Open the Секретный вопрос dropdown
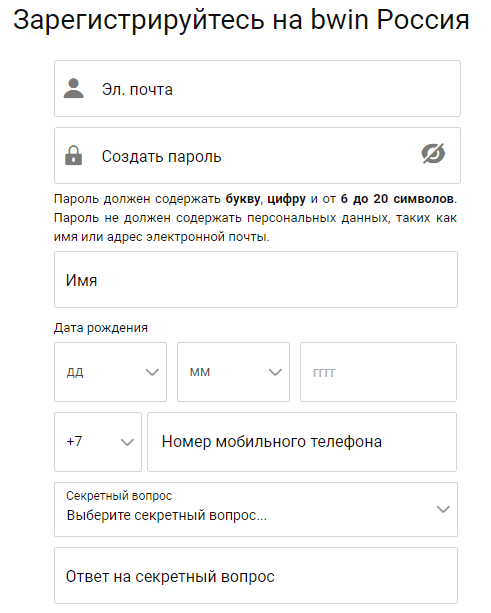 [x=256, y=509]
